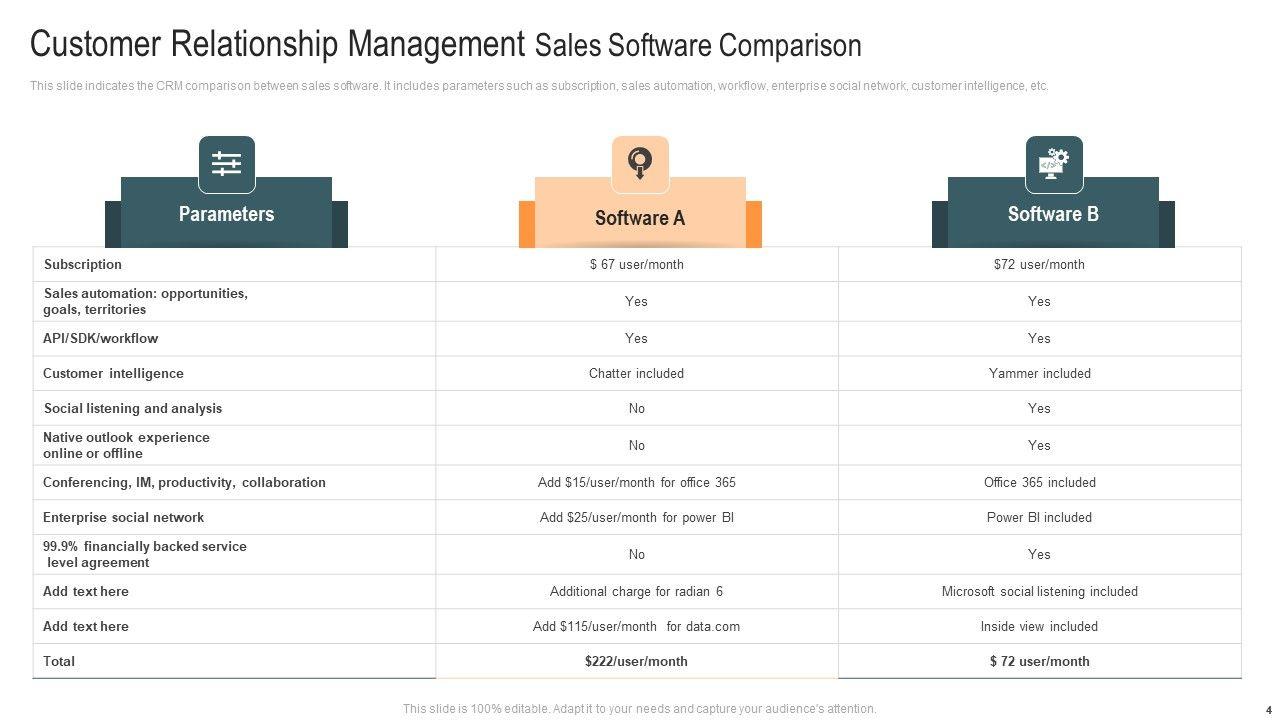Click the sliders icon above Parameters
The width and height of the screenshot is (1280, 720).
[x=227, y=164]
